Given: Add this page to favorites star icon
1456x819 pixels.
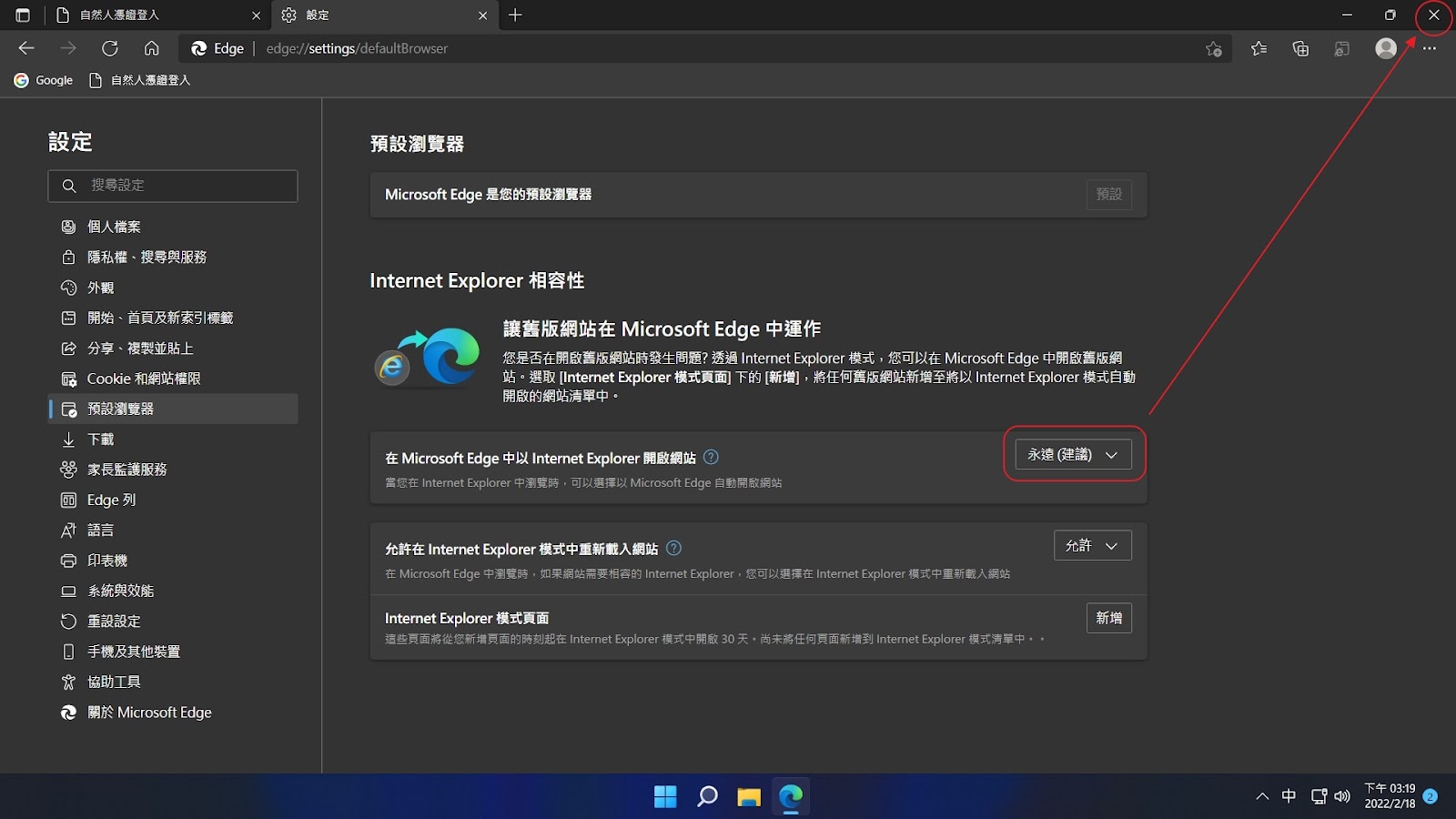Looking at the screenshot, I should pos(1213,48).
